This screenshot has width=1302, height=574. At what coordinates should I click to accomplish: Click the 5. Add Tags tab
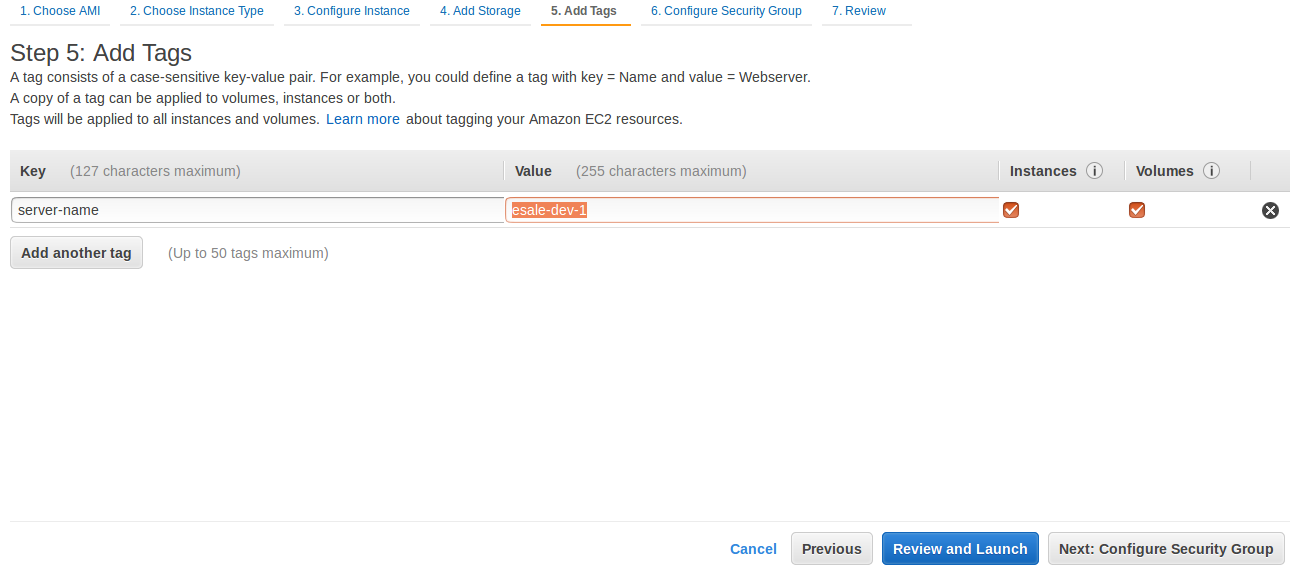pos(585,11)
